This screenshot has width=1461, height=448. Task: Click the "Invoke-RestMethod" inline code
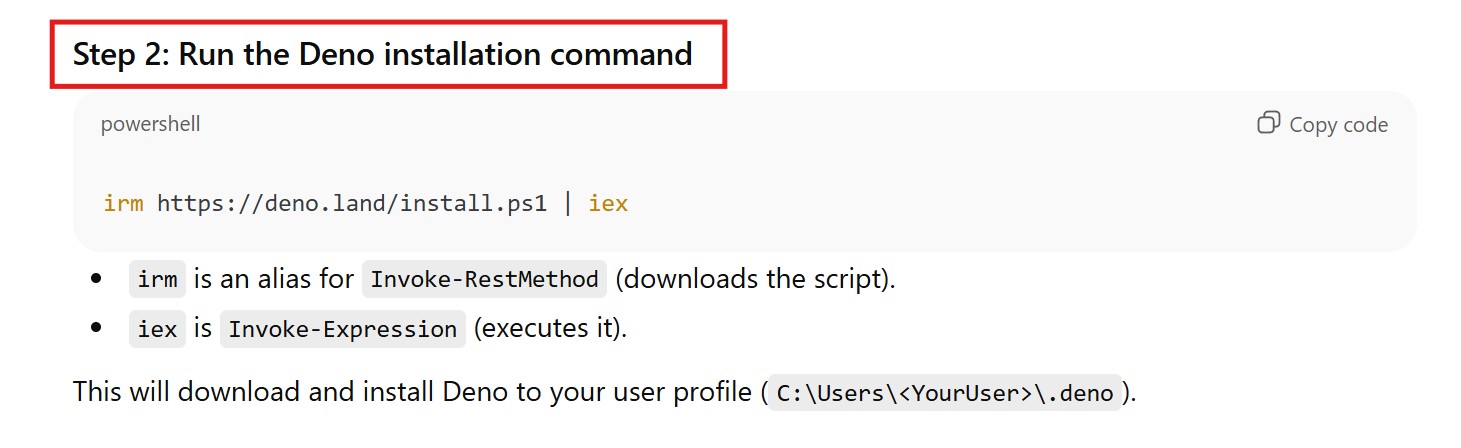tap(484, 279)
